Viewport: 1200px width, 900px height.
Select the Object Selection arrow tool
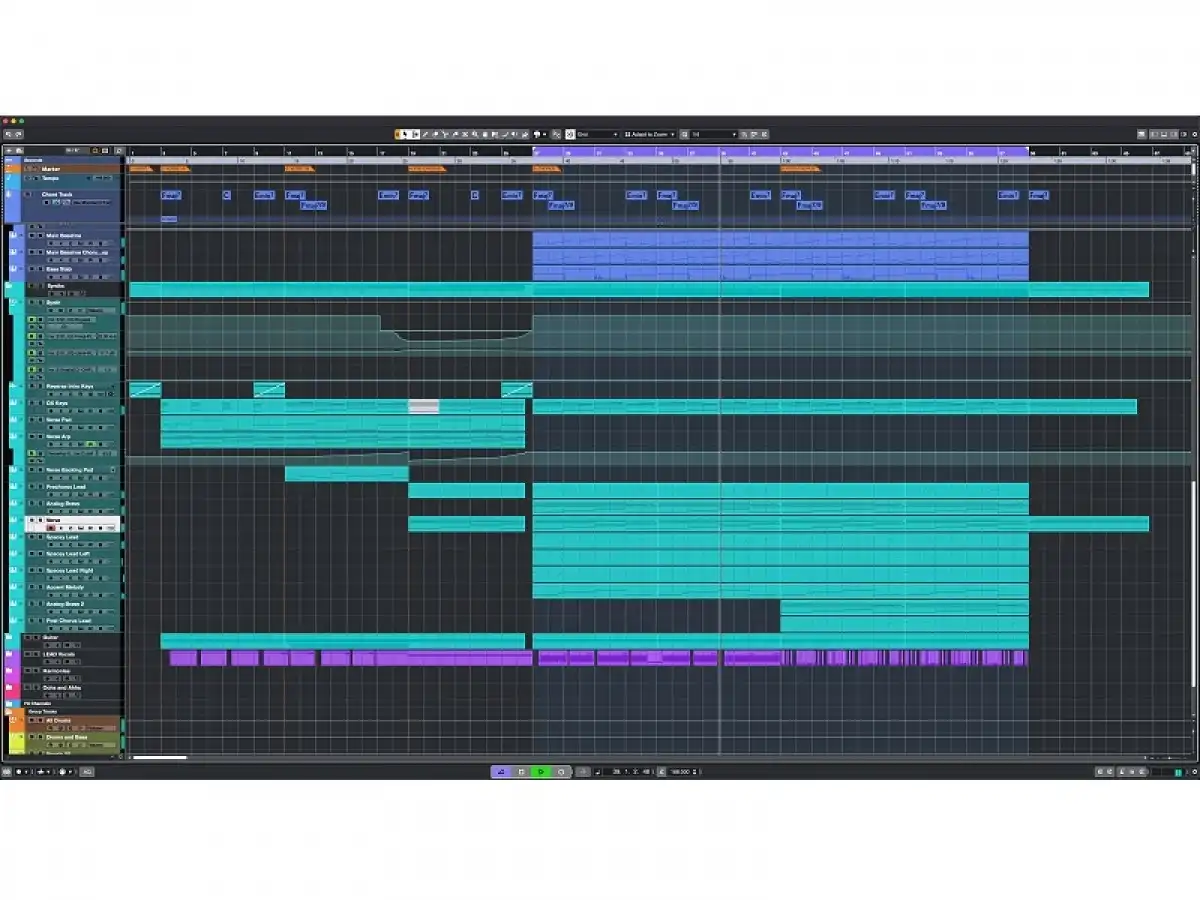(x=405, y=134)
